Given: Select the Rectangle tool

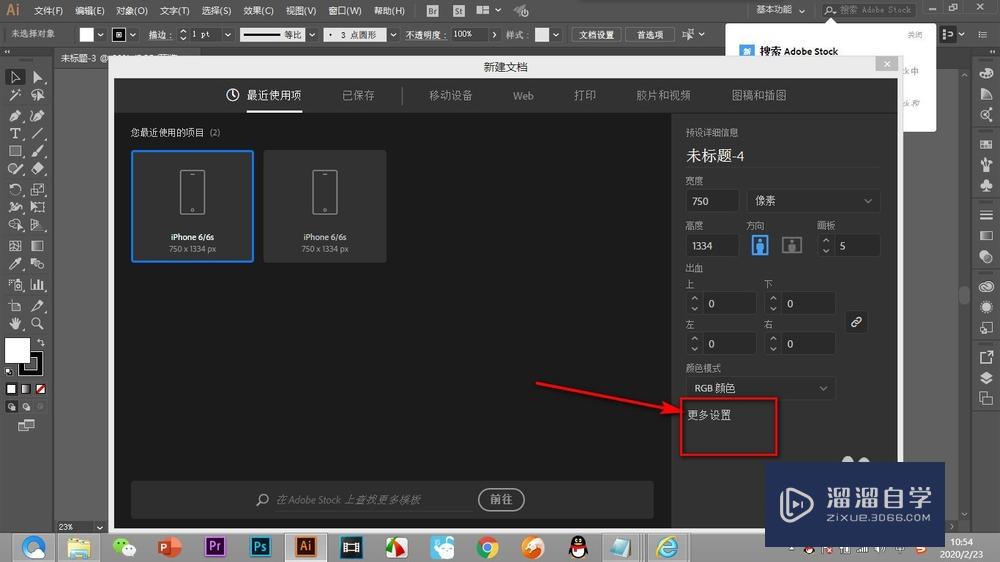Looking at the screenshot, I should pyautogui.click(x=15, y=152).
